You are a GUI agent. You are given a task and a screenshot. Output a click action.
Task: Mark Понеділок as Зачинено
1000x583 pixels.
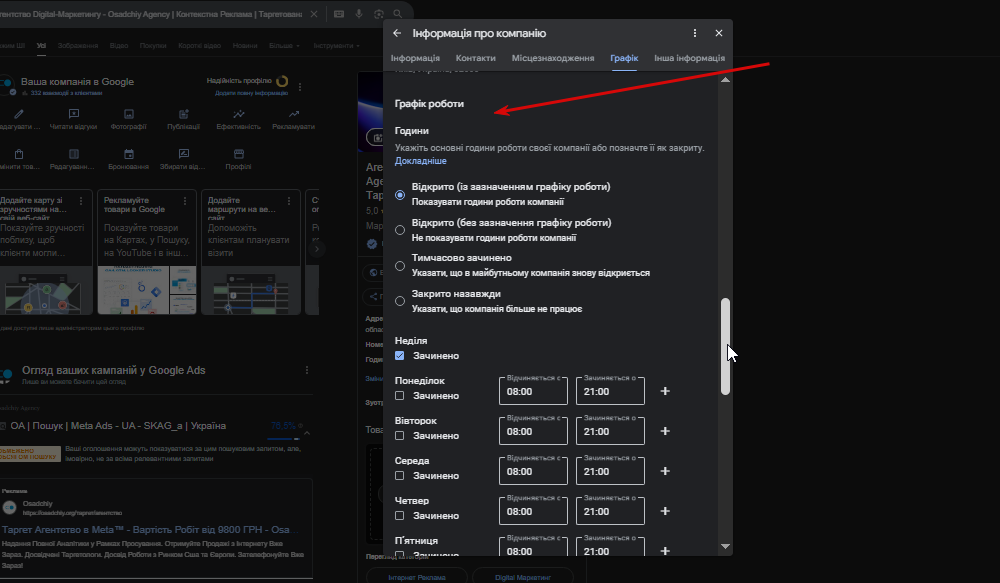pyautogui.click(x=399, y=395)
